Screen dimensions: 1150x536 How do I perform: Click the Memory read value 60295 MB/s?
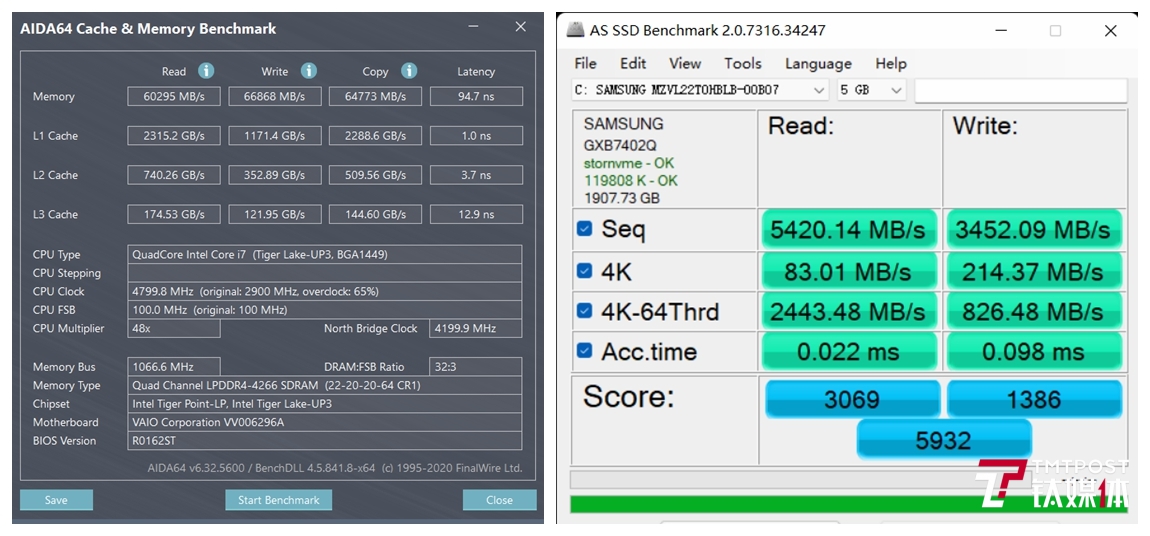pos(174,97)
